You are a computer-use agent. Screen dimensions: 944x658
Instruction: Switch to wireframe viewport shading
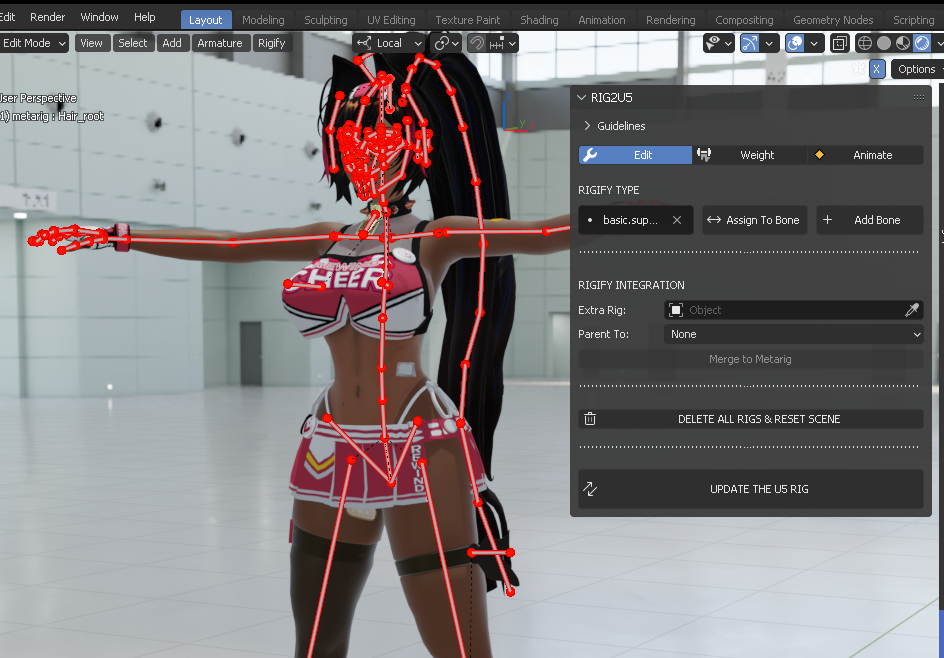(x=865, y=43)
